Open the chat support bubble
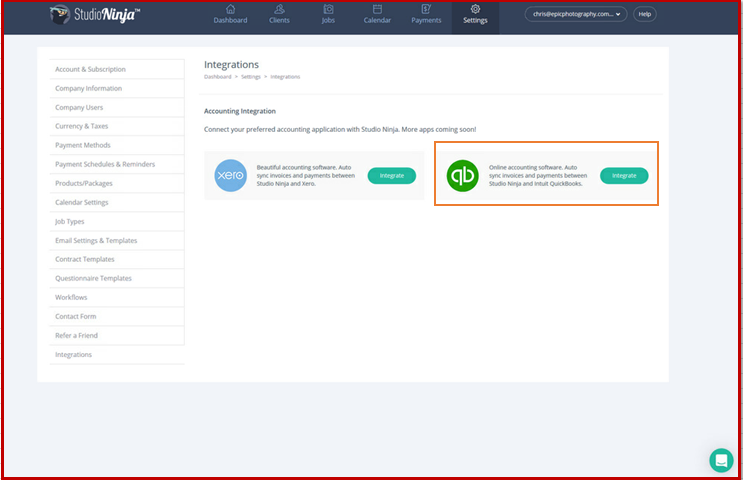Screen dimensions: 743x480 coord(721,460)
